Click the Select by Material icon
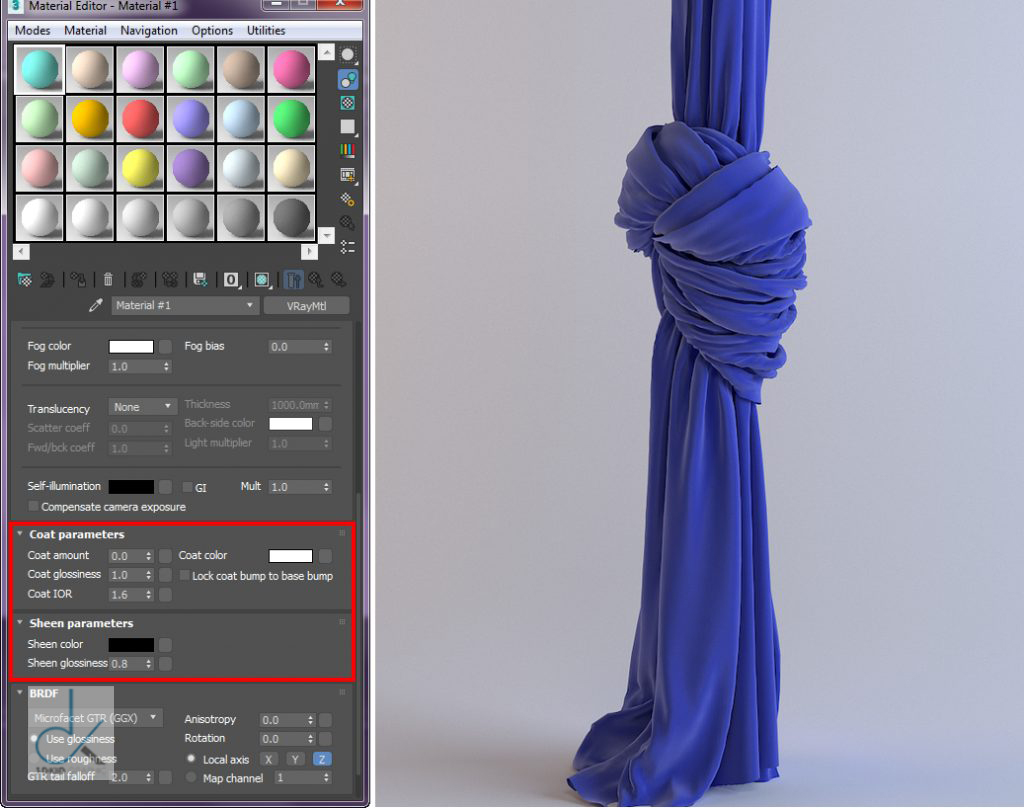This screenshot has width=1024, height=808. (348, 223)
